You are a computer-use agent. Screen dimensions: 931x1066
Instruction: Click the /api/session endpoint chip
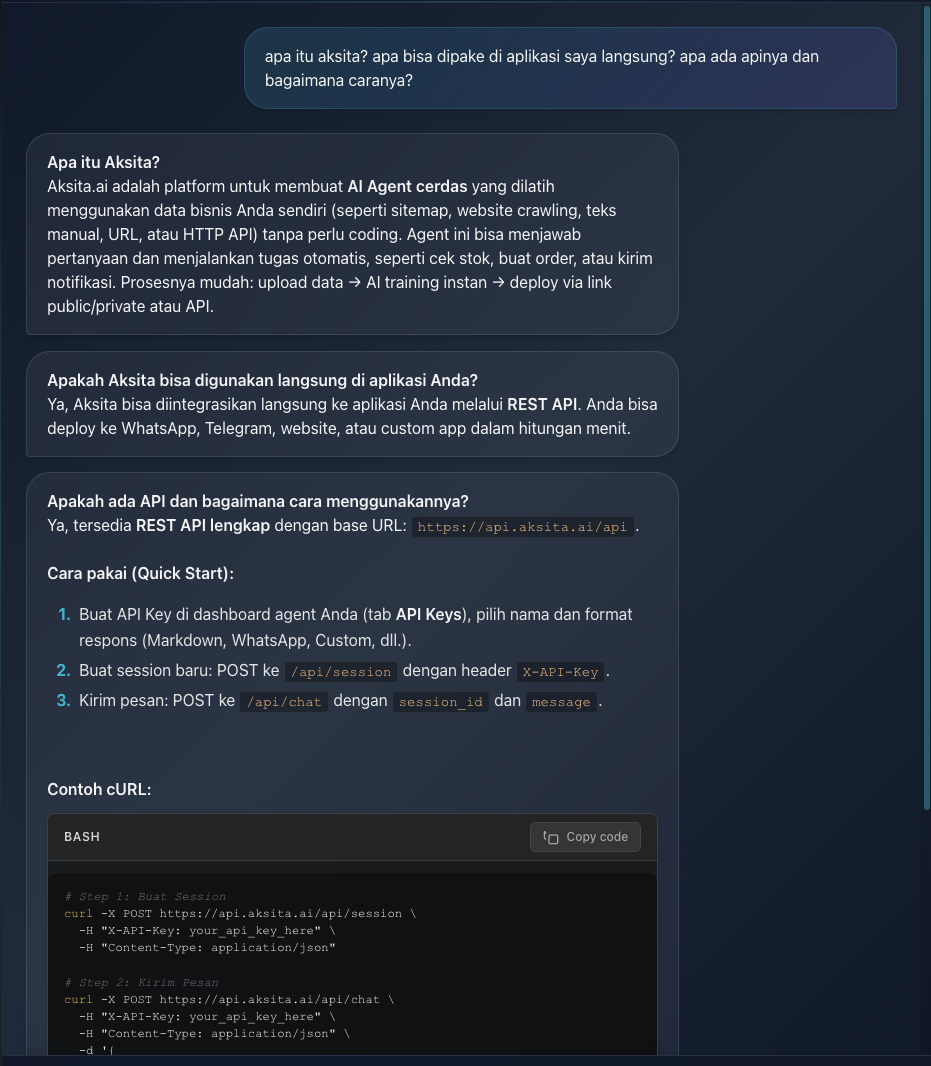[340, 671]
